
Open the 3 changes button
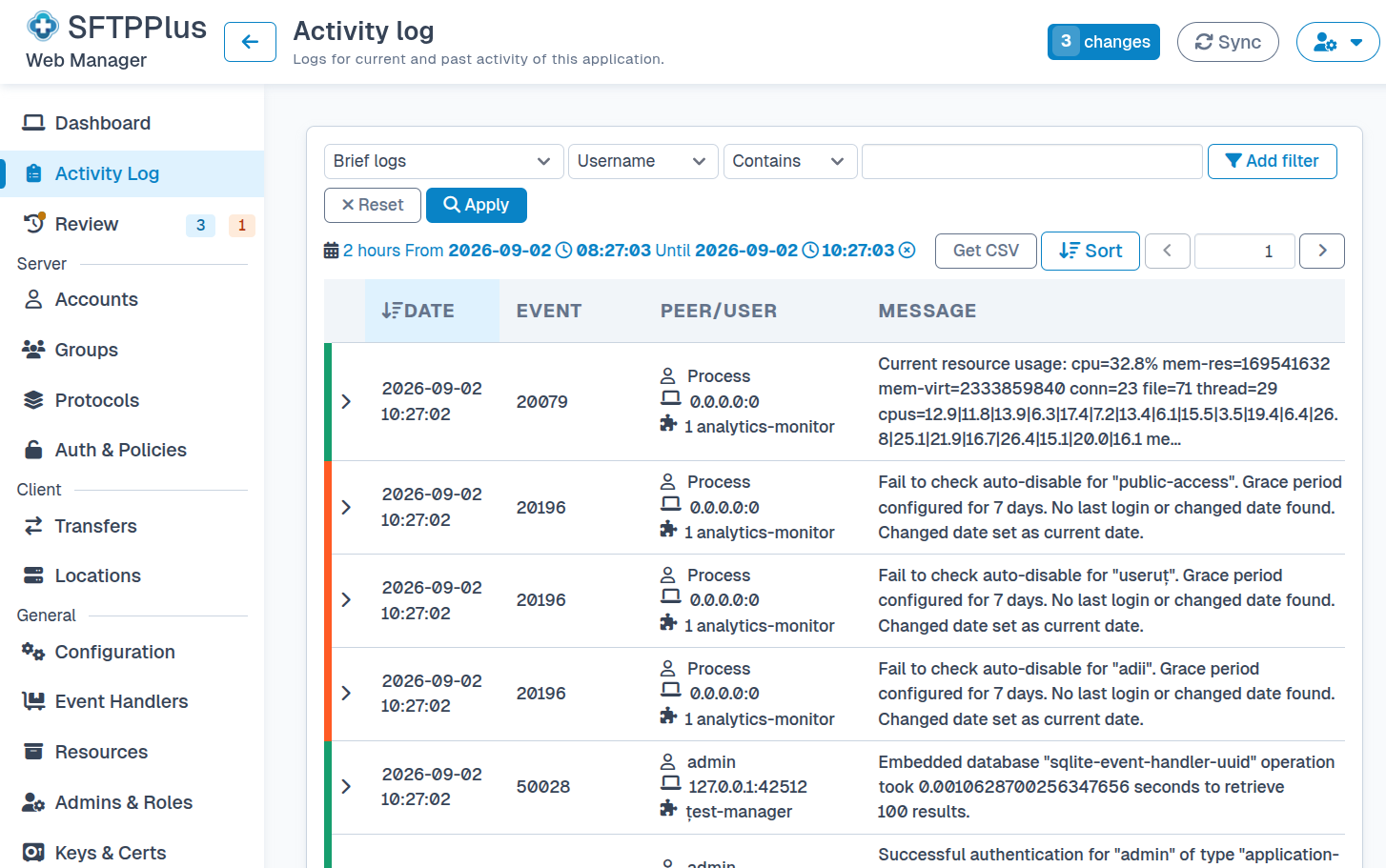click(1103, 42)
